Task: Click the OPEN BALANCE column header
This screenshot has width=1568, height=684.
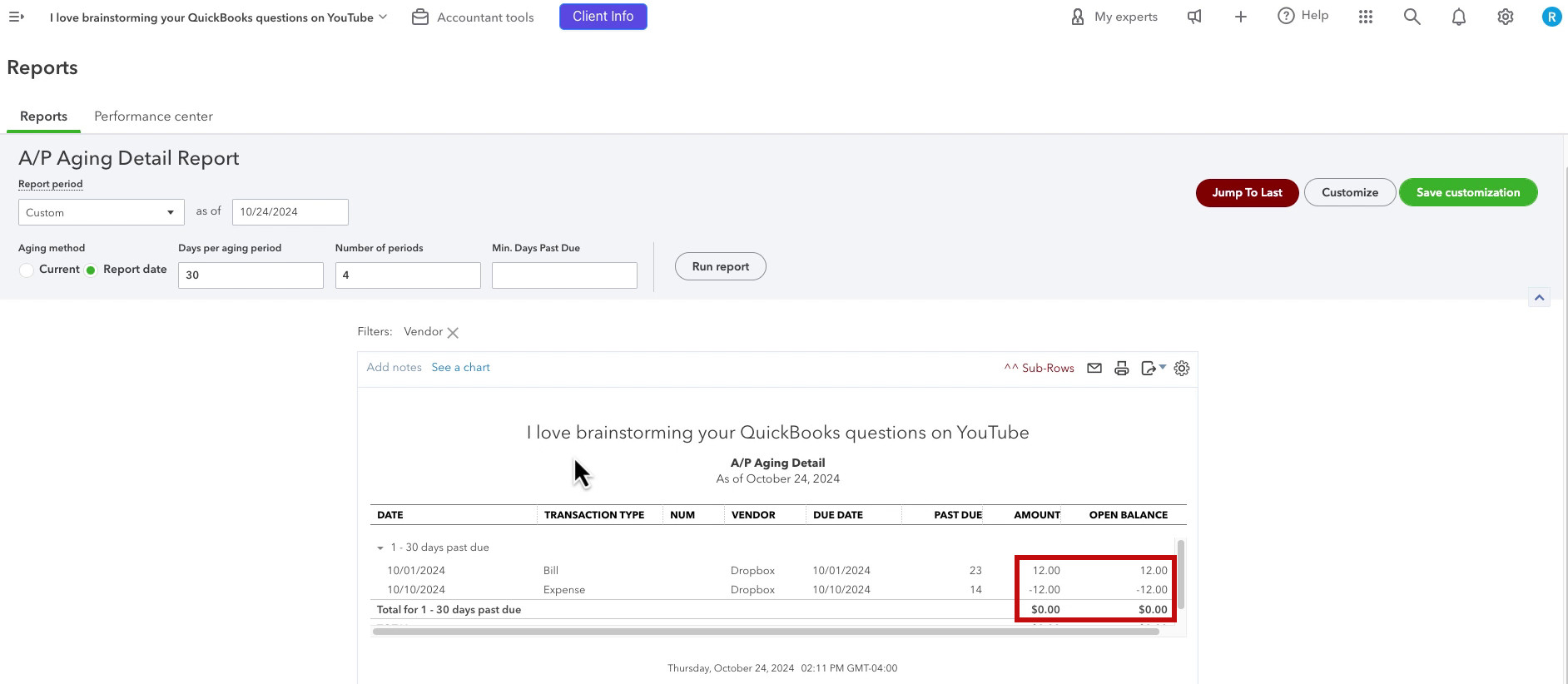Action: click(1129, 515)
